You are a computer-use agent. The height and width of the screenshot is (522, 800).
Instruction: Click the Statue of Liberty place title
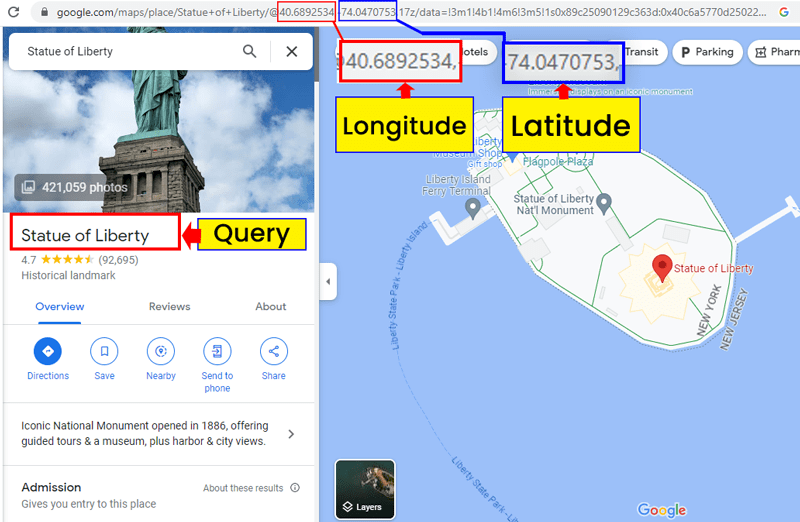[x=85, y=235]
